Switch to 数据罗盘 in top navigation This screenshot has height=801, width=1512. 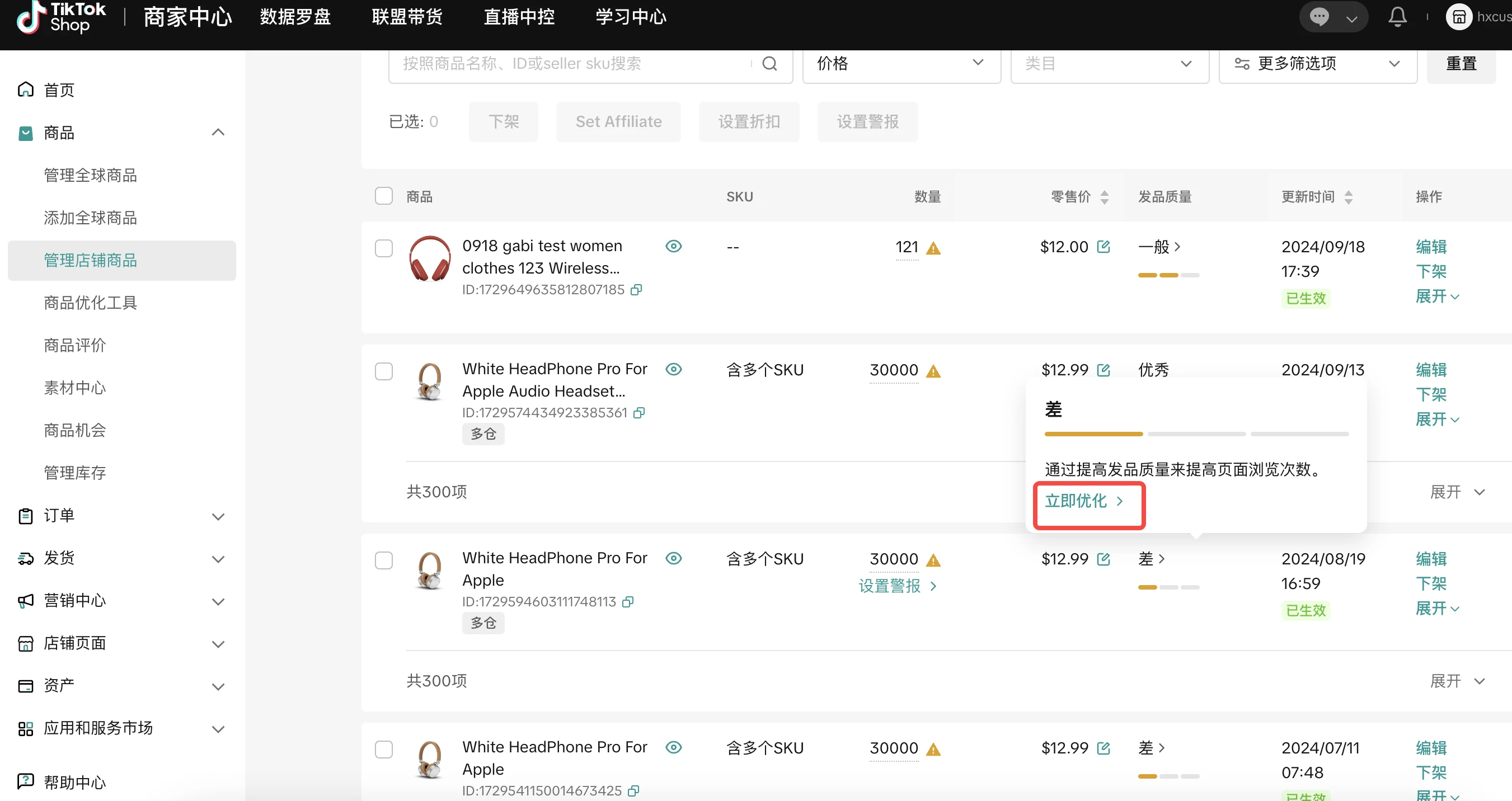coord(295,17)
